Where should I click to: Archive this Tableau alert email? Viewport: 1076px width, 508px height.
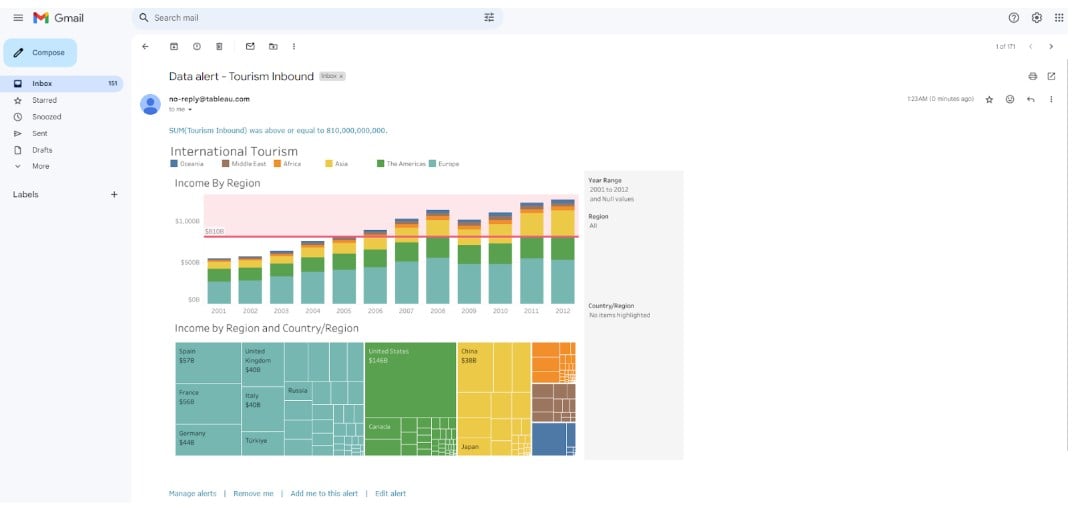[173, 46]
